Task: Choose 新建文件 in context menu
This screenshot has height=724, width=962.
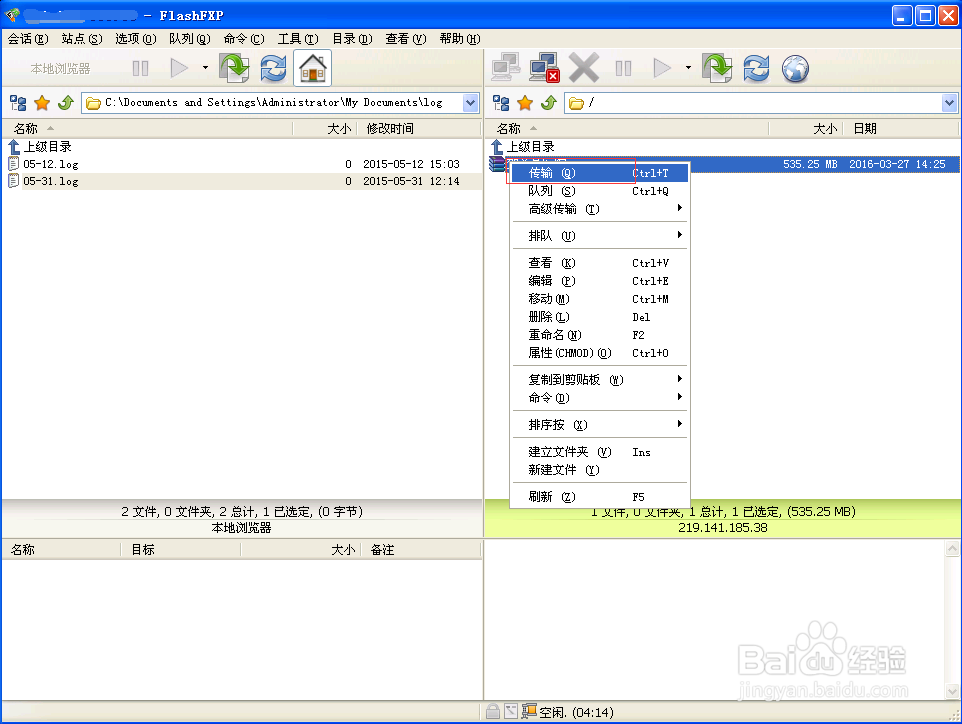Action: coord(599,469)
